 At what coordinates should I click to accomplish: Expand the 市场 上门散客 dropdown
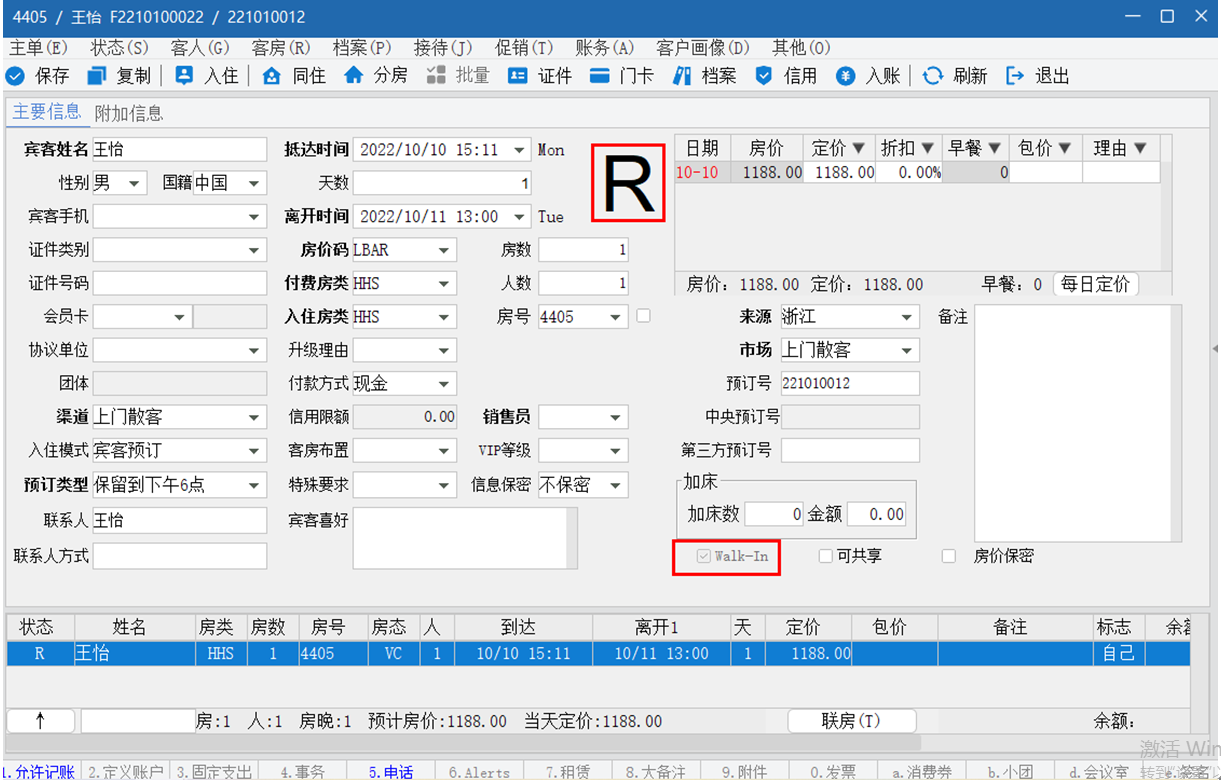point(907,350)
